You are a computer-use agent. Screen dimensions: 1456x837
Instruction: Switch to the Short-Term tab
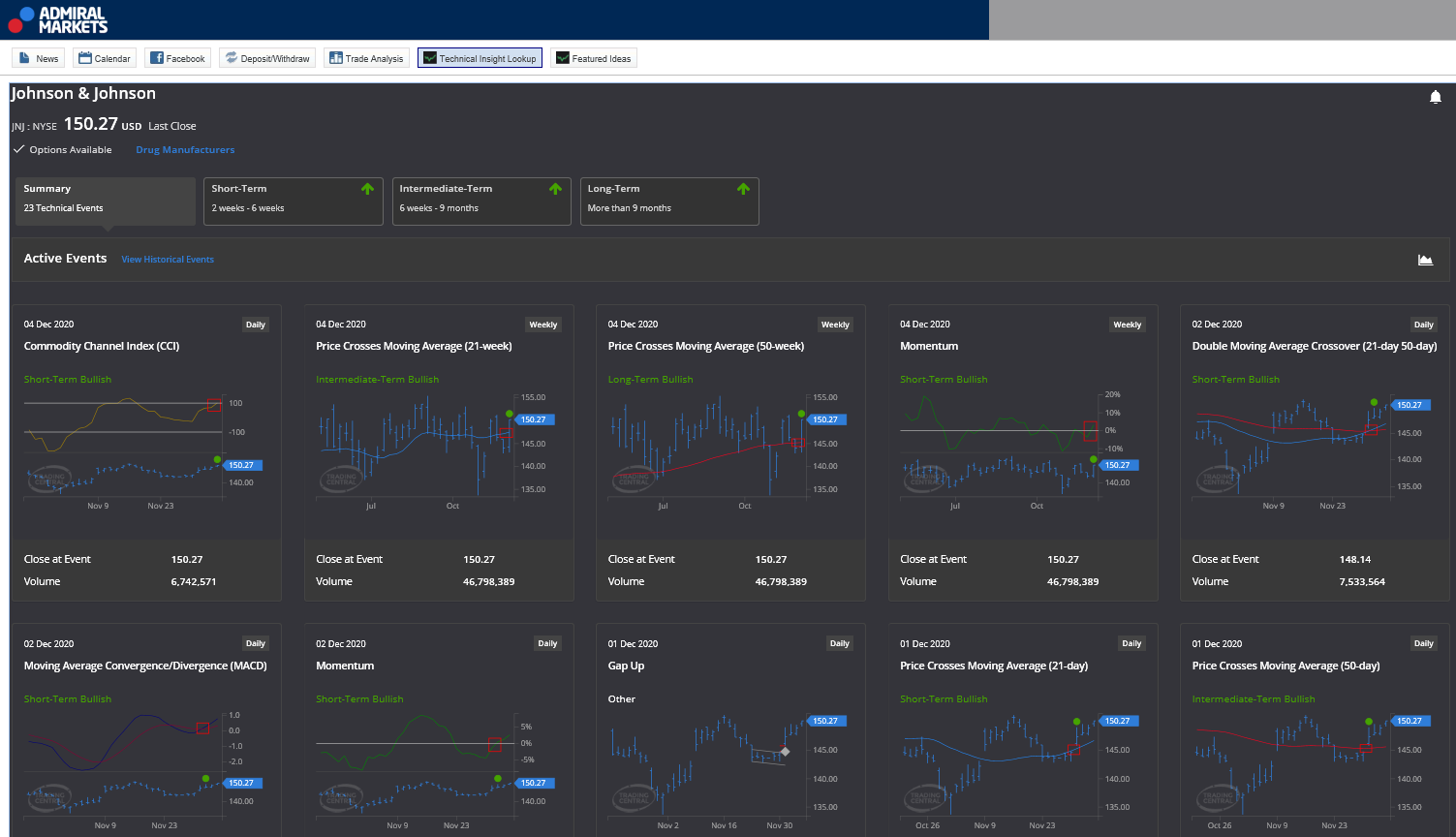294,201
